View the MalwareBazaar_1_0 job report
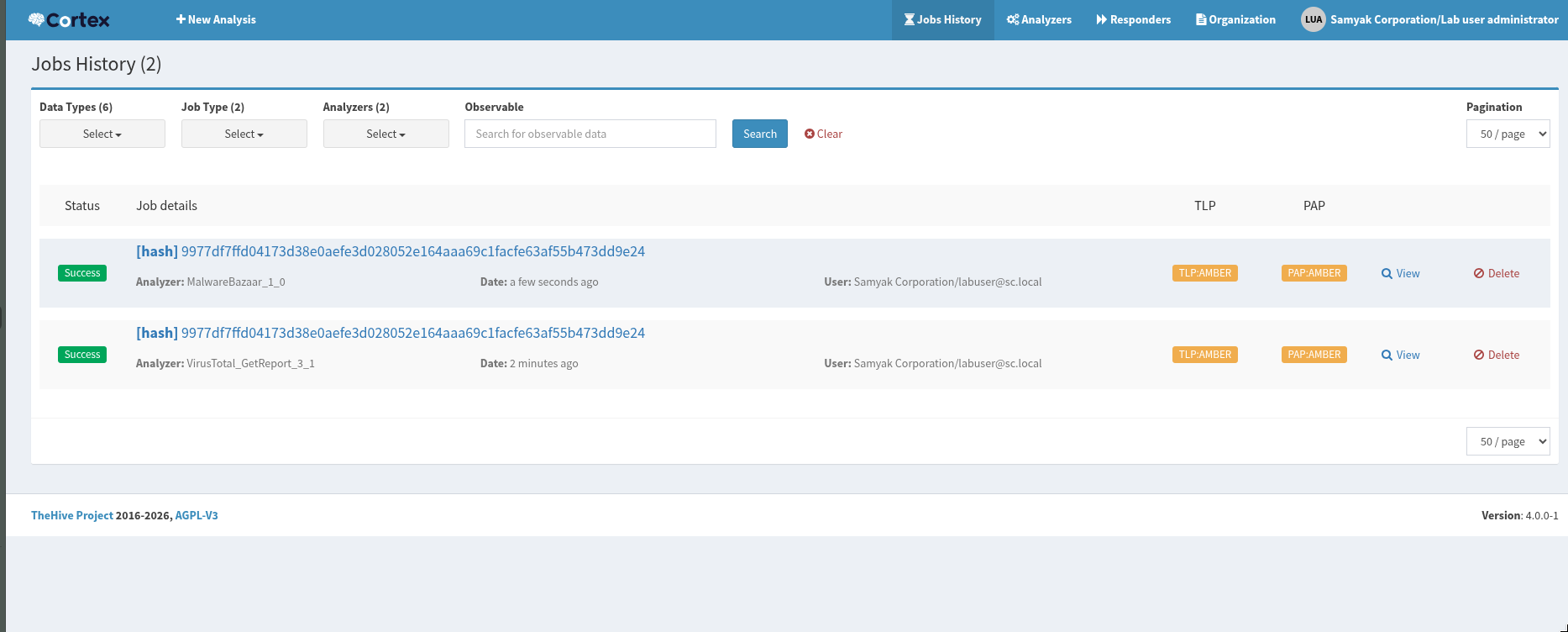 1401,273
